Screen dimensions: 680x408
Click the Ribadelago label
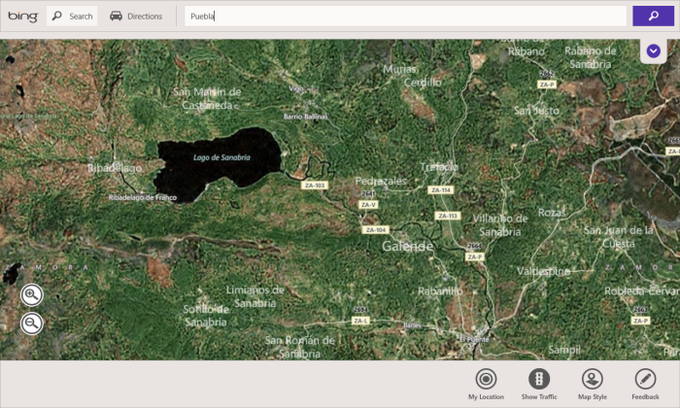point(114,168)
